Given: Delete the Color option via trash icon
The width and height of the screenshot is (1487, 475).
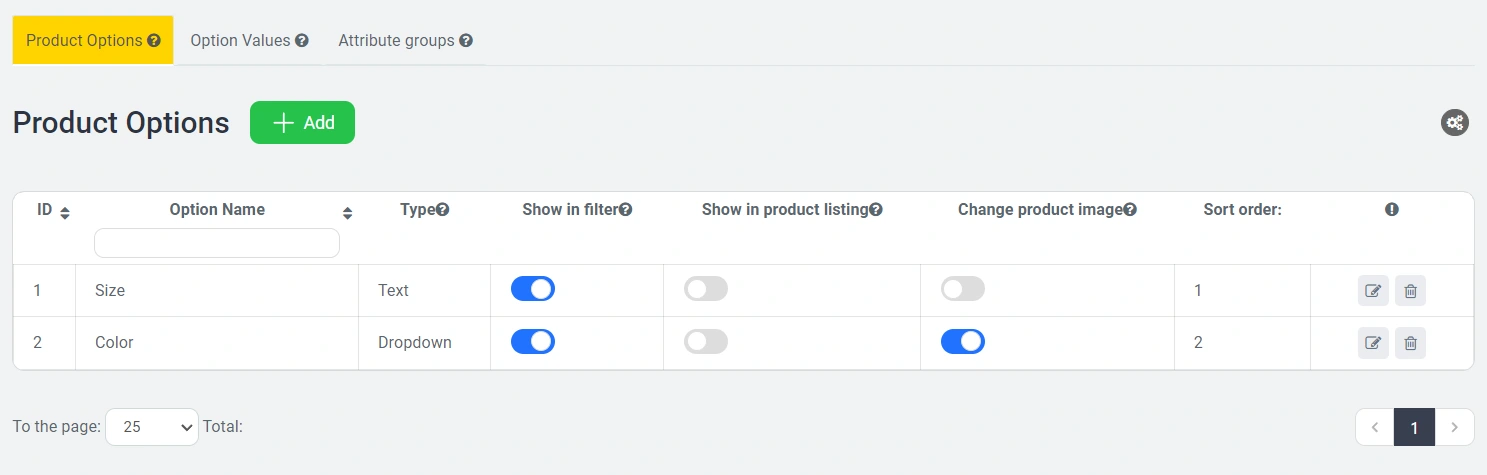Looking at the screenshot, I should pyautogui.click(x=1410, y=343).
